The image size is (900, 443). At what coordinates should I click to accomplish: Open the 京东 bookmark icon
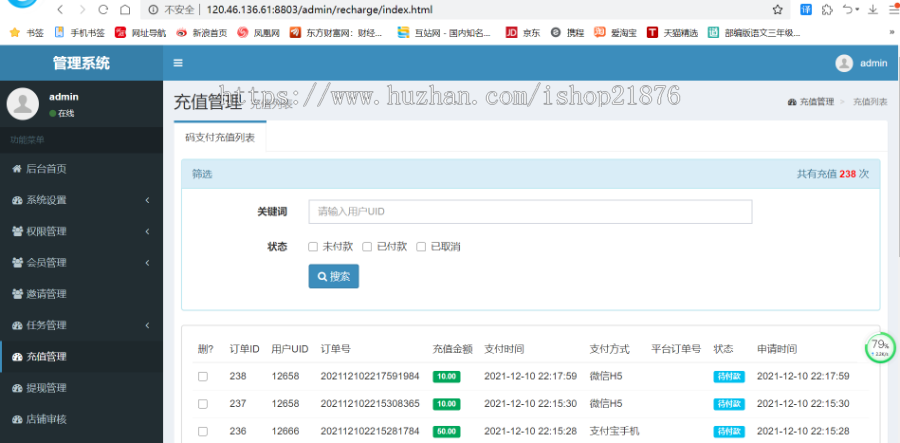click(x=511, y=32)
